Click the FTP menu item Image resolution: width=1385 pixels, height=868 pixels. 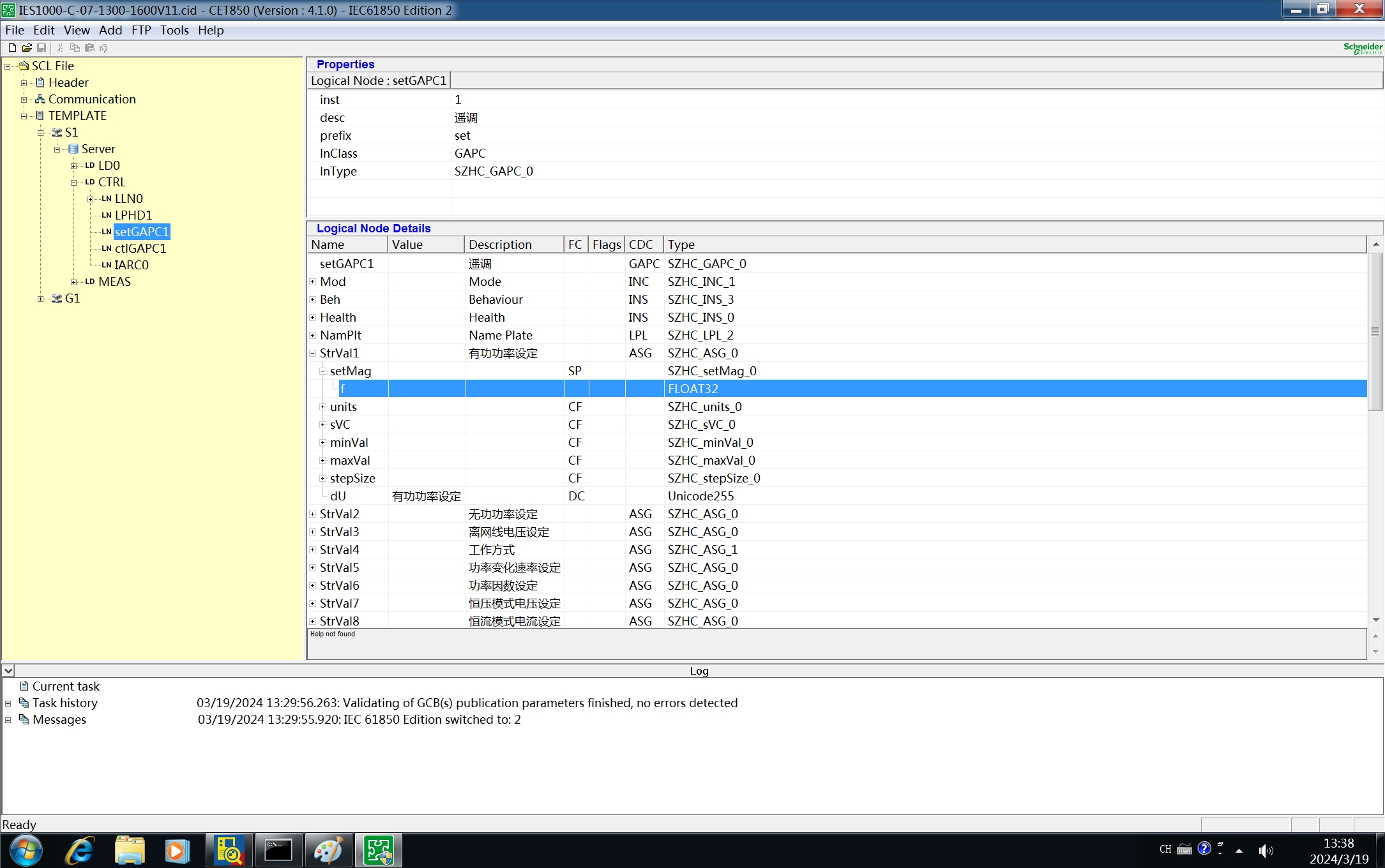pos(140,30)
